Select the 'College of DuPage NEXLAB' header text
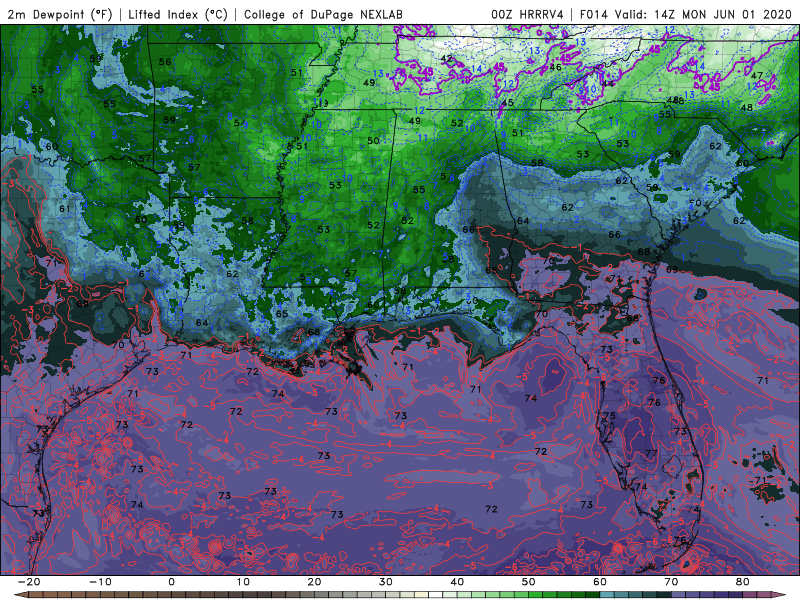Screen dimensions: 800x600 (x=323, y=14)
